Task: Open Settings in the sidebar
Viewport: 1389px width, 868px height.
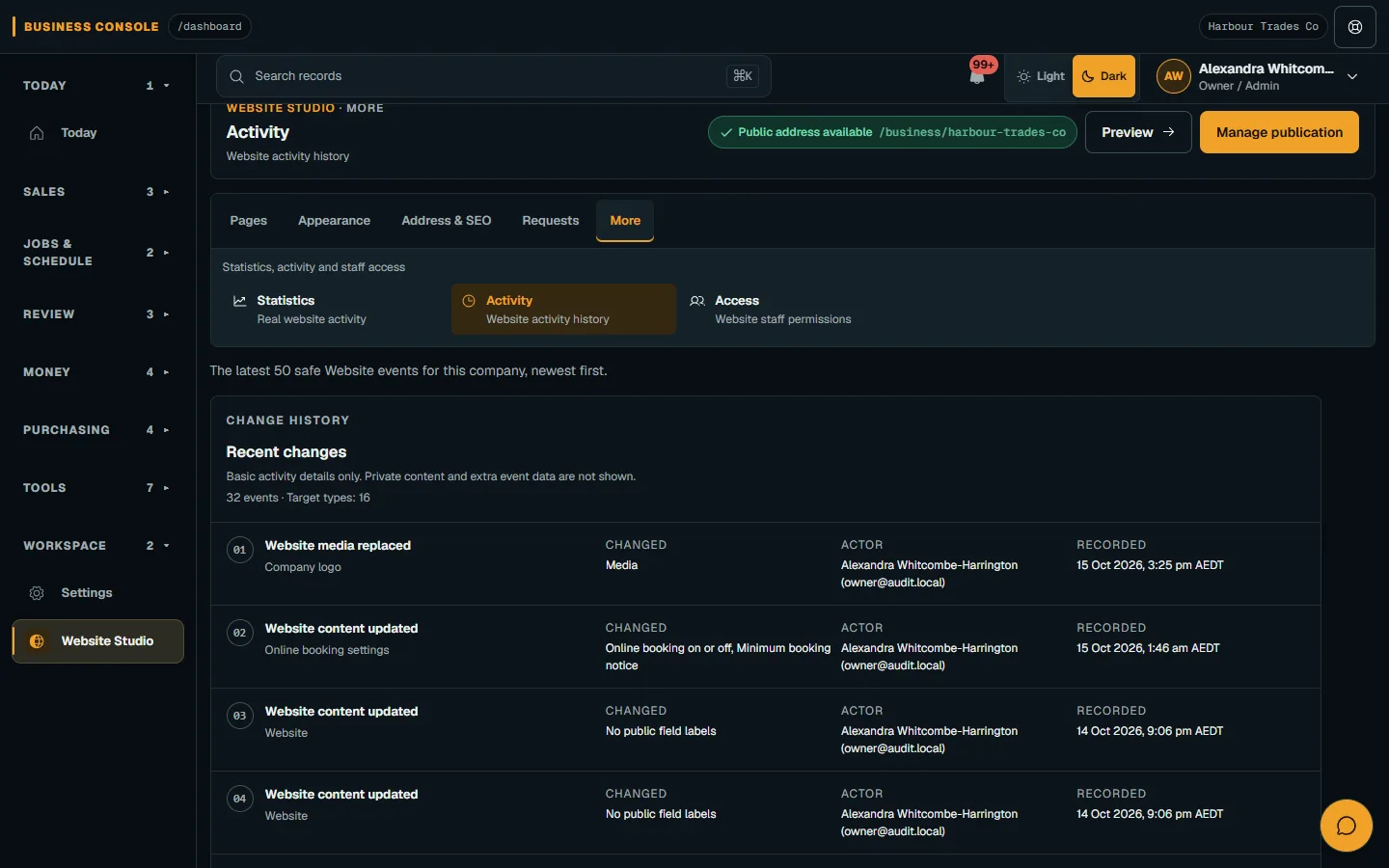Action: (97, 593)
